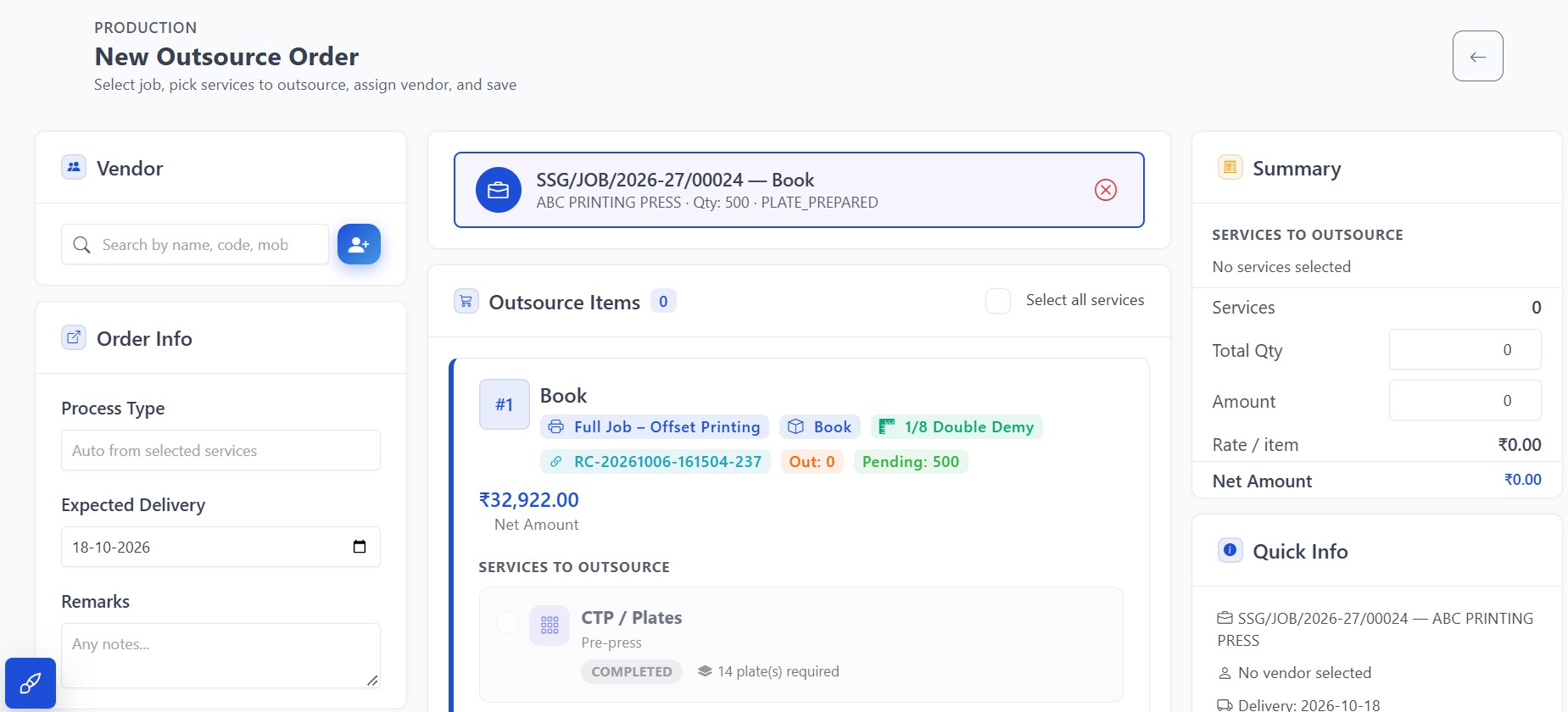This screenshot has height=712, width=1568.
Task: Click the blue rocket button at bottom left
Action: pos(31,683)
